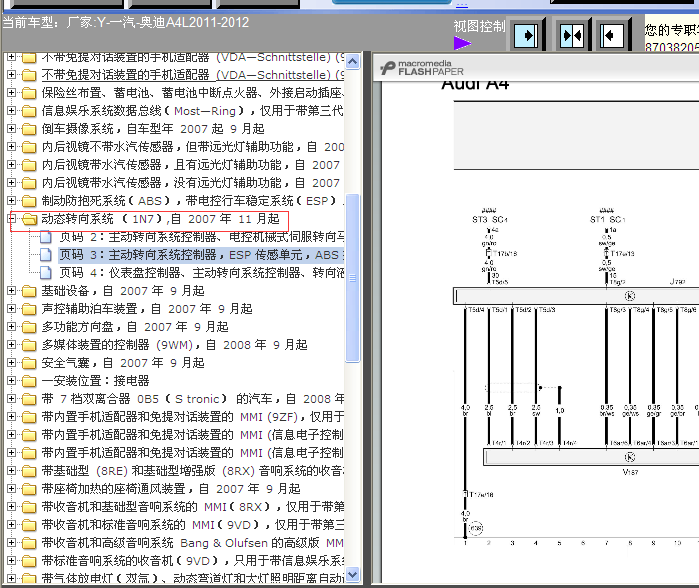Select 带收音机和标准音响系统的 MMI (9VD)

click(193, 525)
